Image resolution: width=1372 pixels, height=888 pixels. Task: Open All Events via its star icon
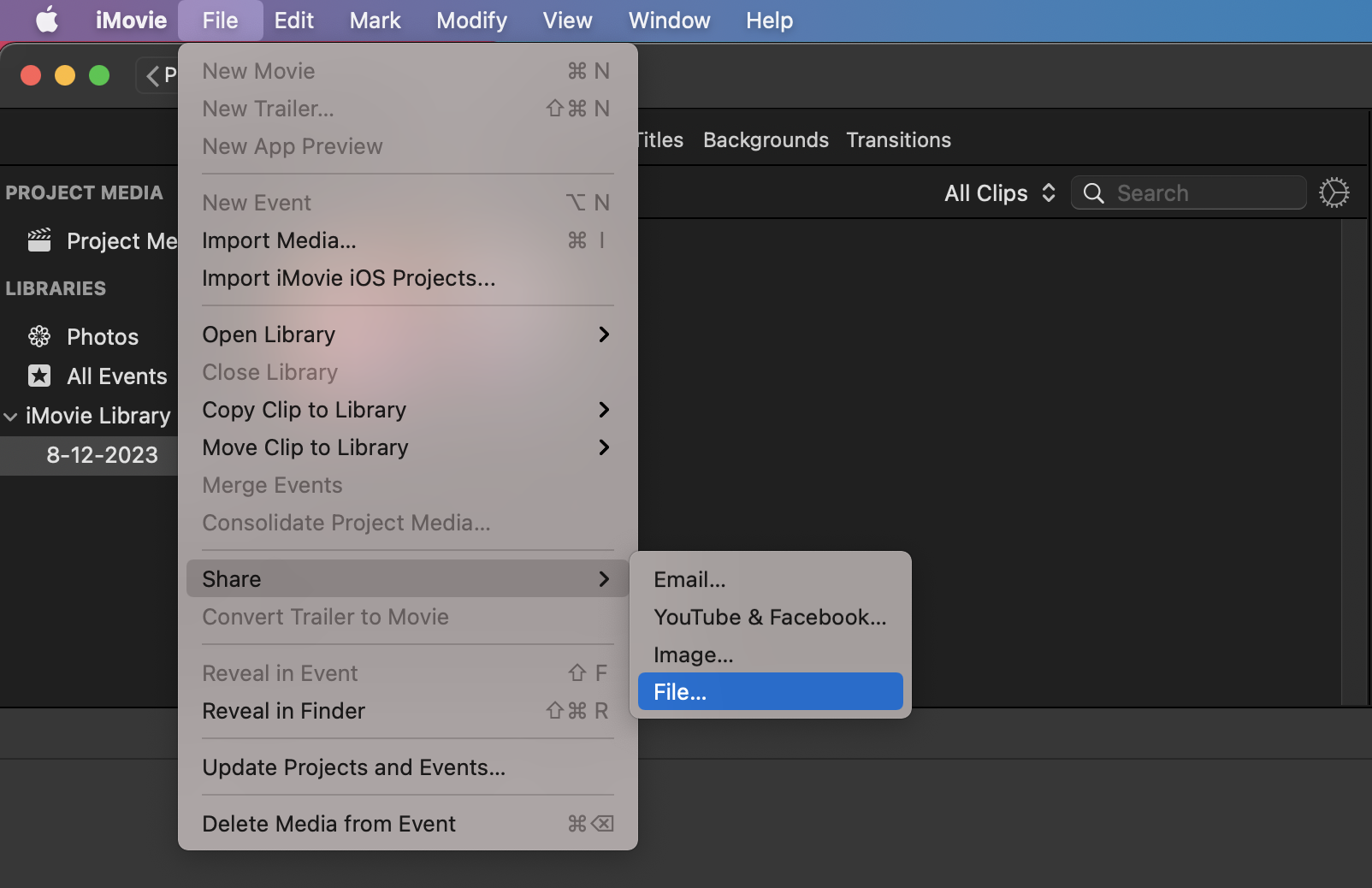(38, 376)
